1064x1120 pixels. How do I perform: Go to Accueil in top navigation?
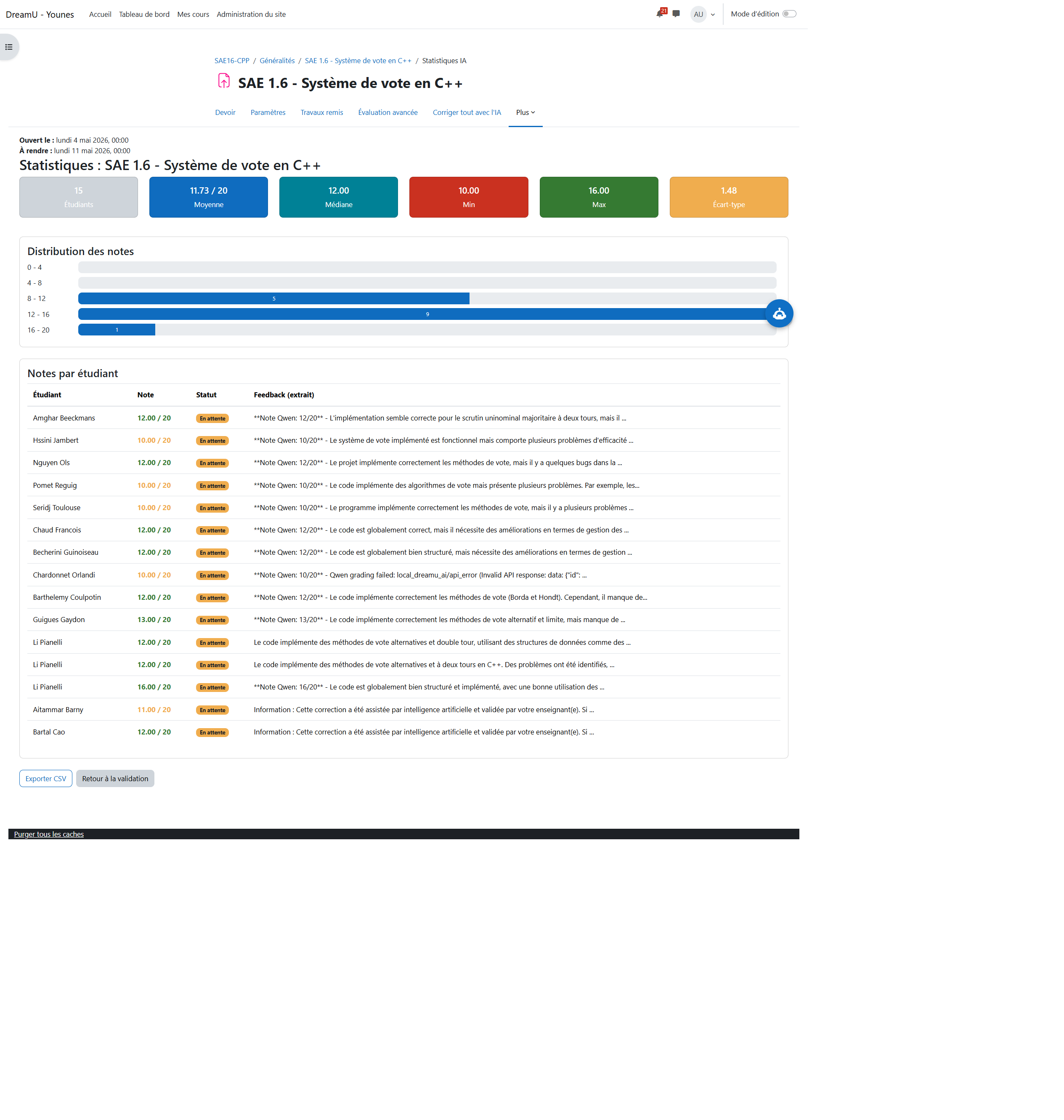point(100,14)
